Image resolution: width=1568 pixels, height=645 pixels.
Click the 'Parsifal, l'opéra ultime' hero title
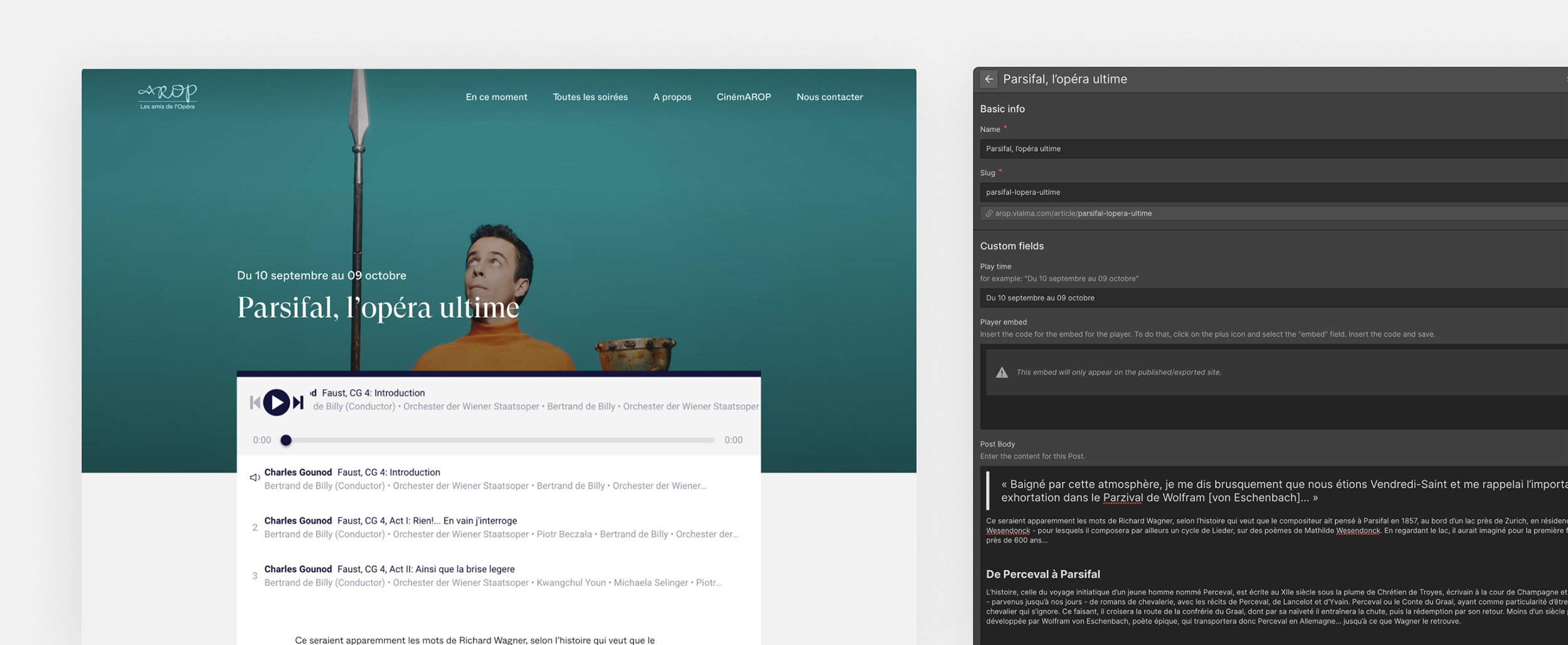point(378,307)
